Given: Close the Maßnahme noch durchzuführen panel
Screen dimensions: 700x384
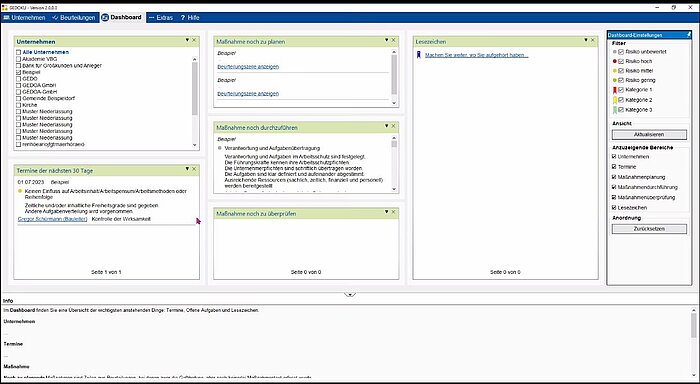Looking at the screenshot, I should pos(393,126).
